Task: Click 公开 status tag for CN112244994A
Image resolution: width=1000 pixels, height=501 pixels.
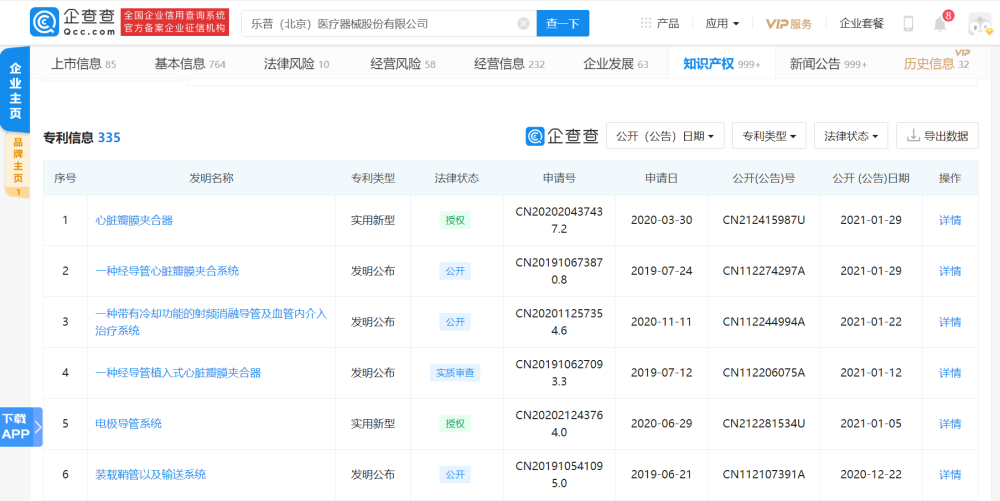Action: (455, 322)
